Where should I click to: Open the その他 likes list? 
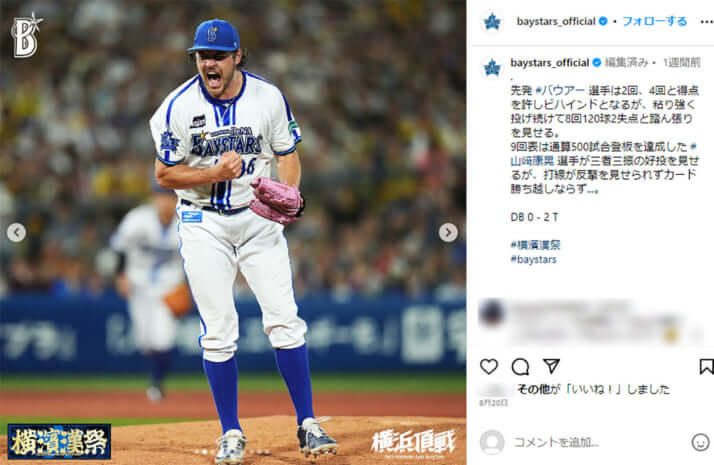[x=531, y=389]
